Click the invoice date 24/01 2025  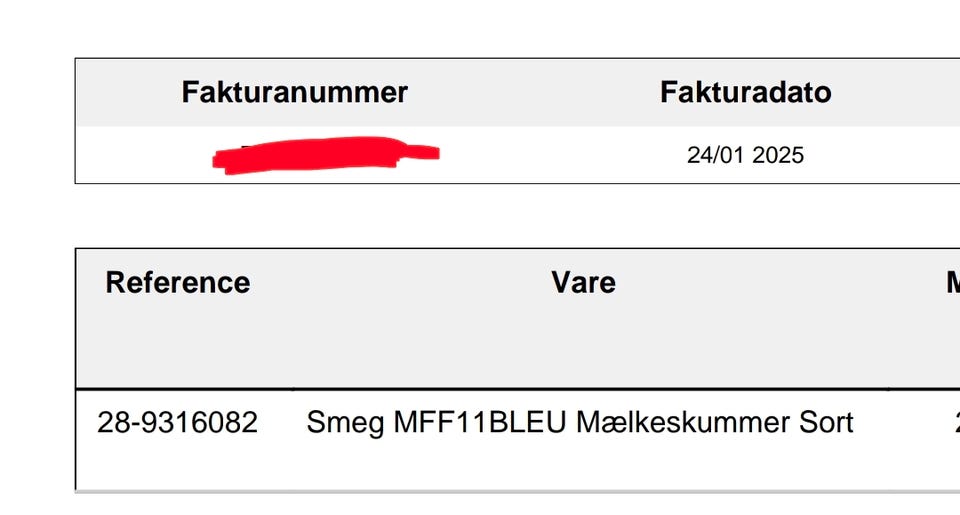[x=745, y=156]
